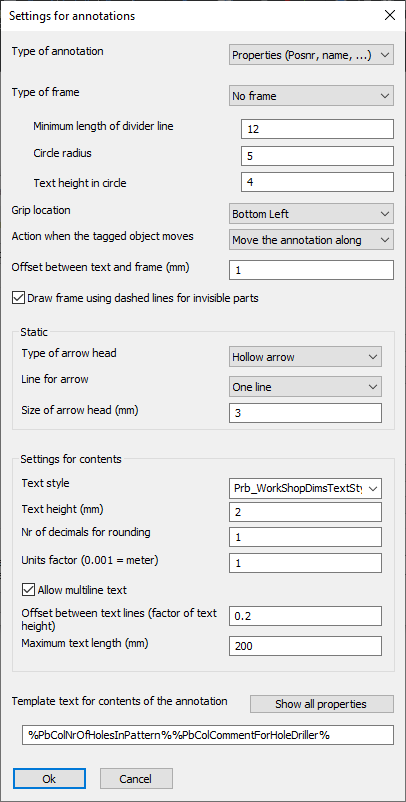The width and height of the screenshot is (406, 802).
Task: Confirm settings with the Ok button
Action: (49, 779)
